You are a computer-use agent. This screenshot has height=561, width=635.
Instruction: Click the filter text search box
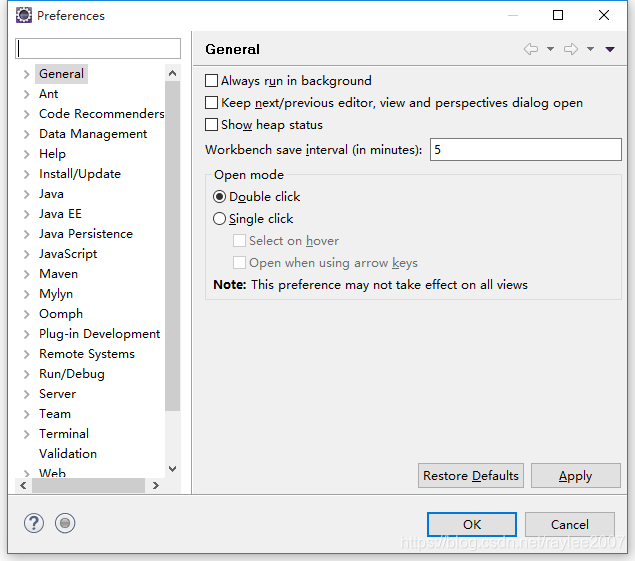98,49
